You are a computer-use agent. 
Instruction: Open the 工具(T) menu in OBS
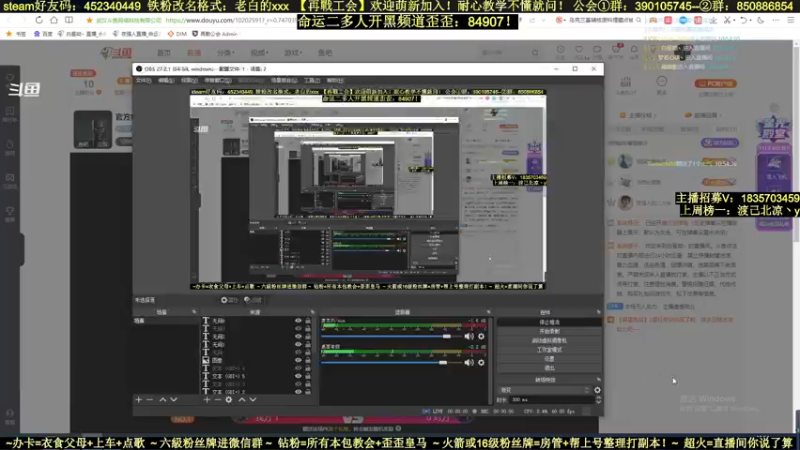point(312,81)
